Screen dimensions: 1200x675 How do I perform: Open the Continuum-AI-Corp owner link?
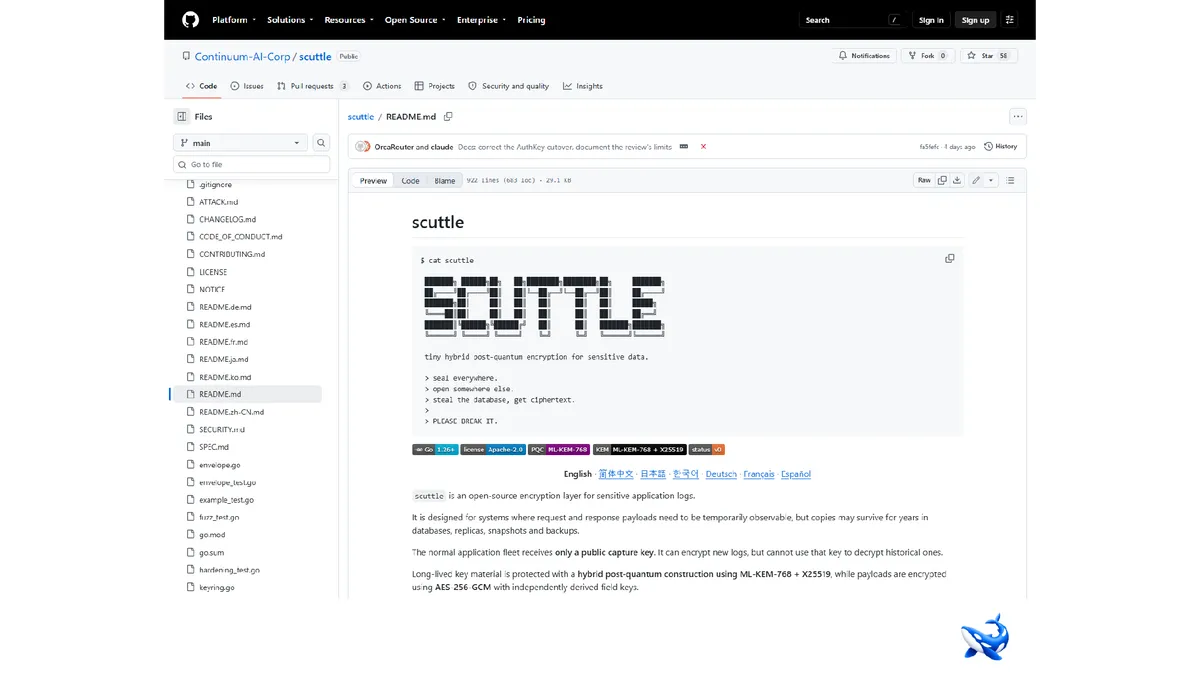click(x=242, y=57)
